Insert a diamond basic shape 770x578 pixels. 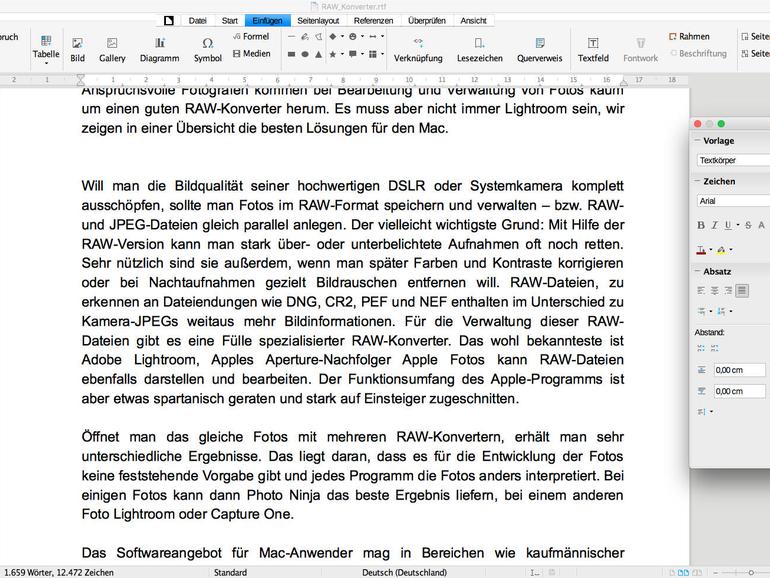332,36
